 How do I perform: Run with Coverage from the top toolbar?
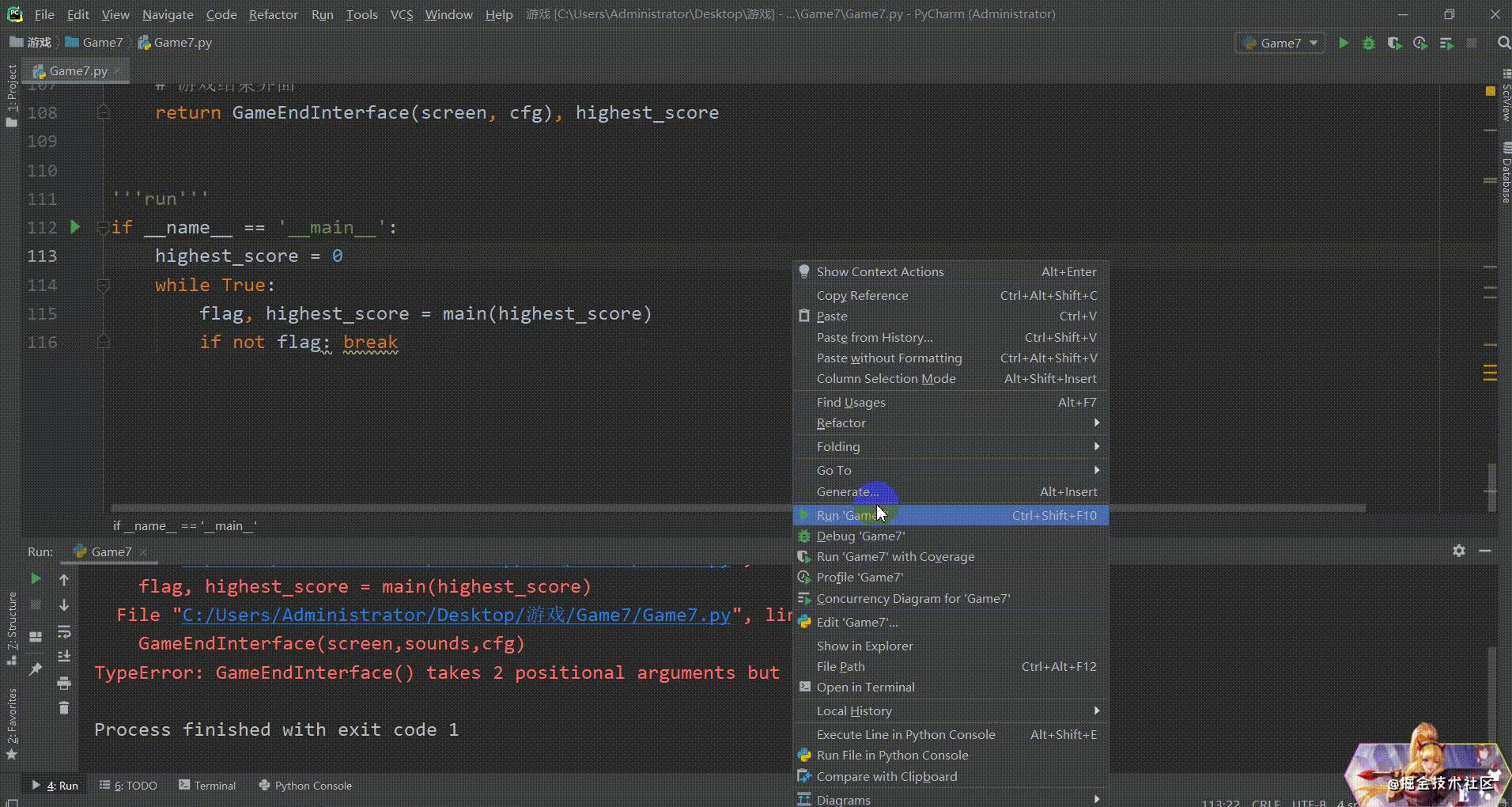[1394, 44]
